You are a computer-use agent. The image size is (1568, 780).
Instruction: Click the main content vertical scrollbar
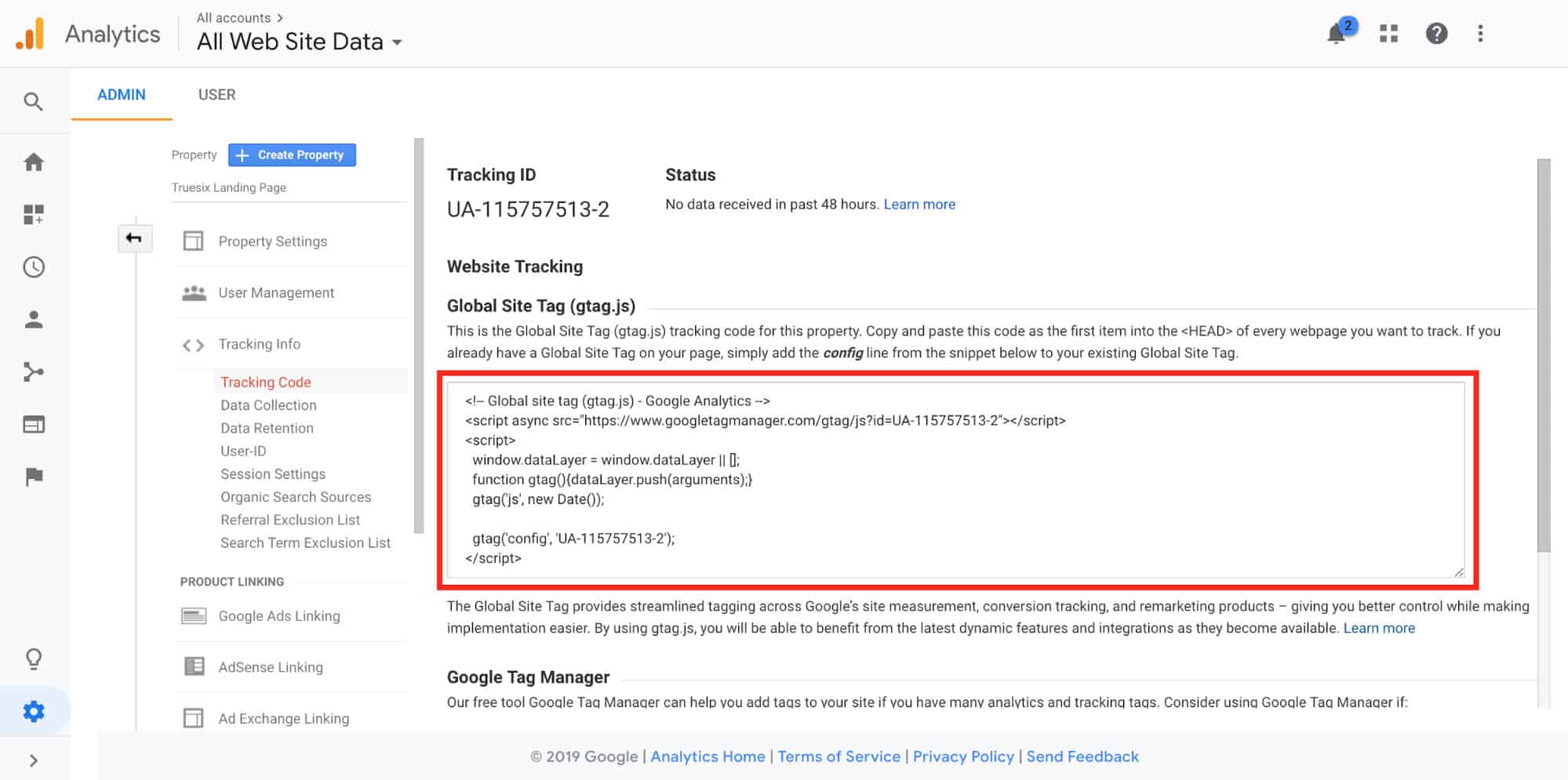(x=1544, y=355)
